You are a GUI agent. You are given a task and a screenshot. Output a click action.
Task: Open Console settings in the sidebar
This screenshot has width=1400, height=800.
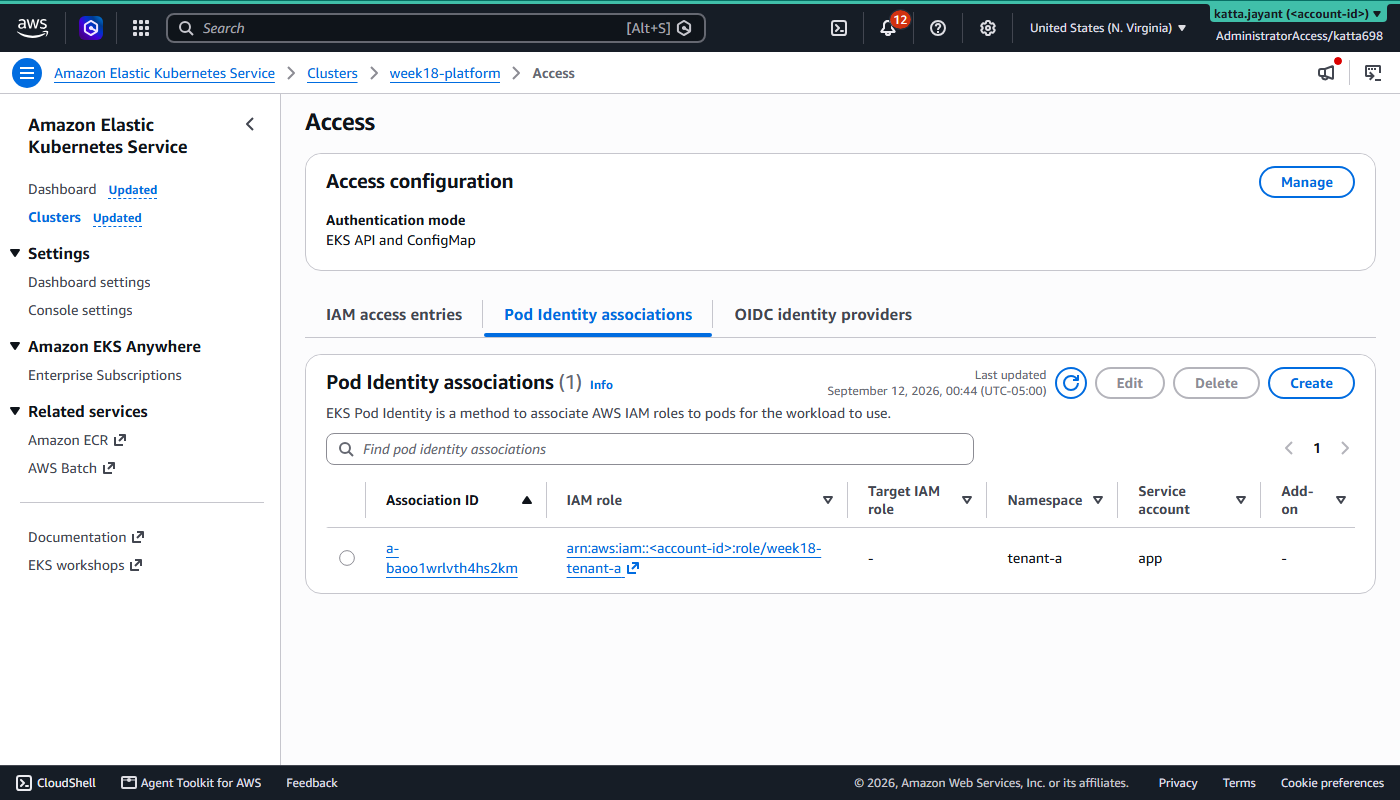click(80, 310)
